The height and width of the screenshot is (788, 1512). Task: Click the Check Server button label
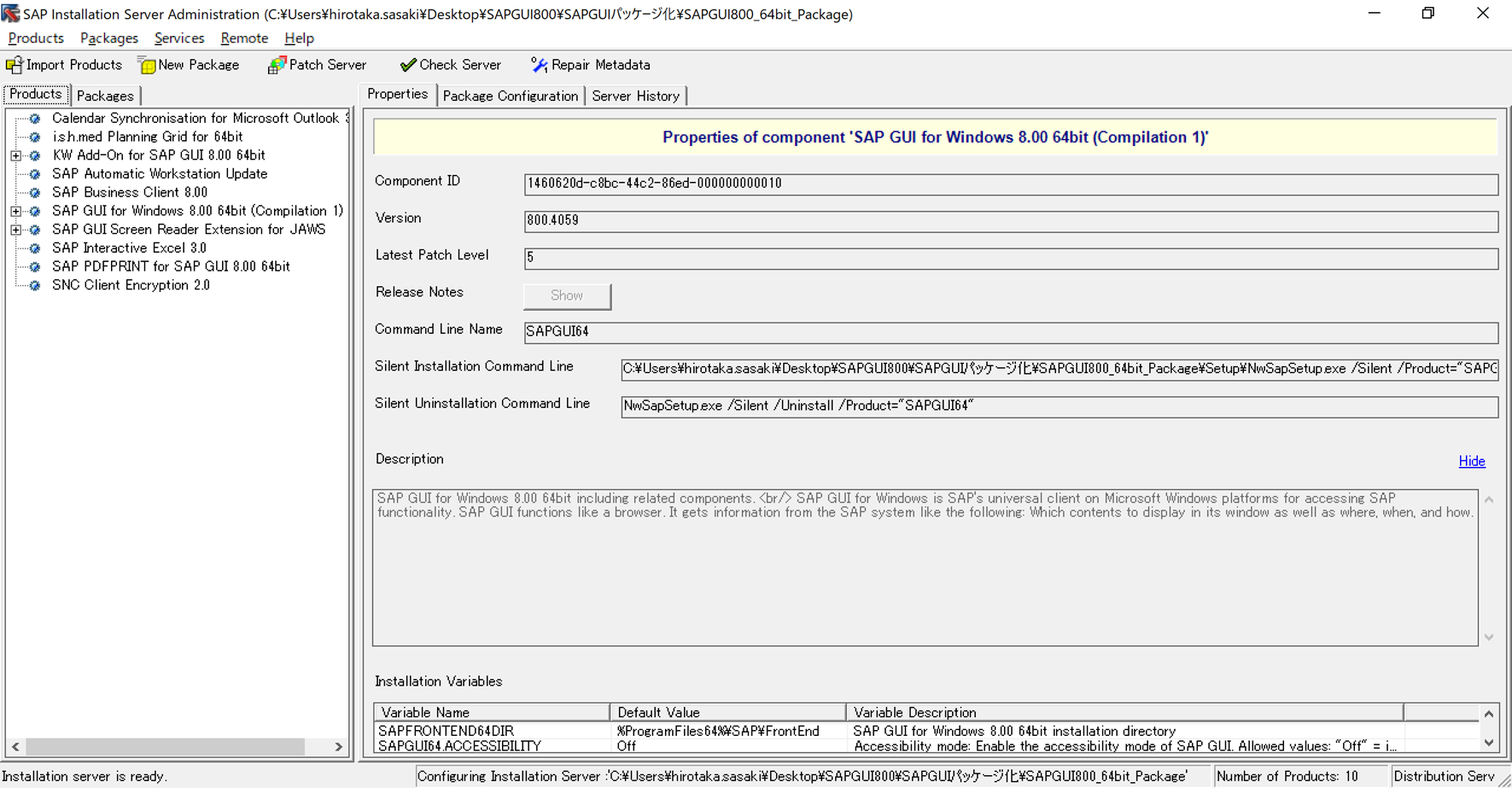460,65
